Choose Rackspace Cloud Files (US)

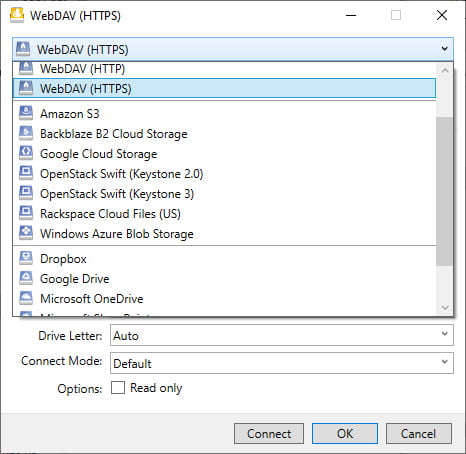[x=224, y=214]
